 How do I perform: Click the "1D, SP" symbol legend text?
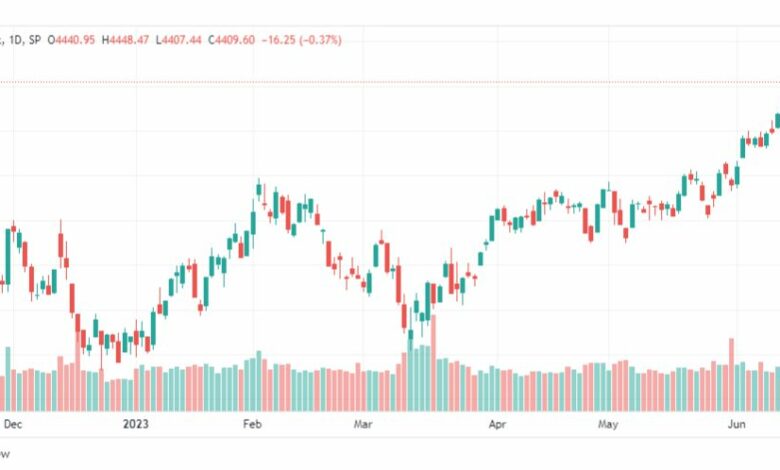[x=21, y=39]
